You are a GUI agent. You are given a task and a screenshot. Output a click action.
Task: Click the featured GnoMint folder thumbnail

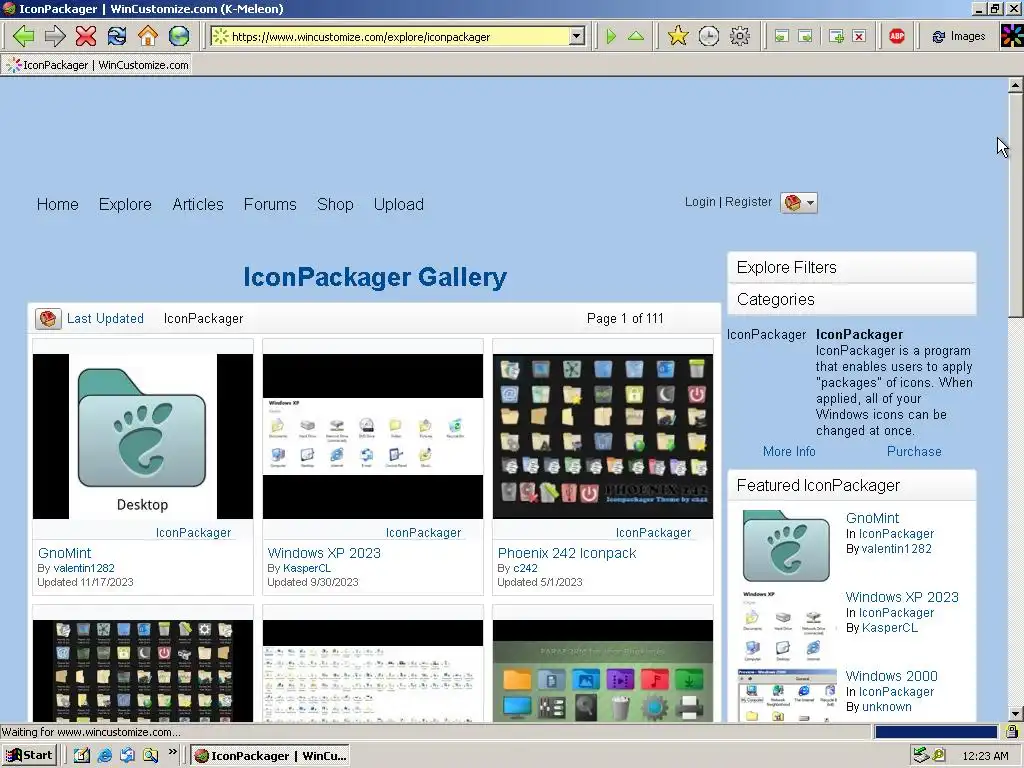[786, 546]
